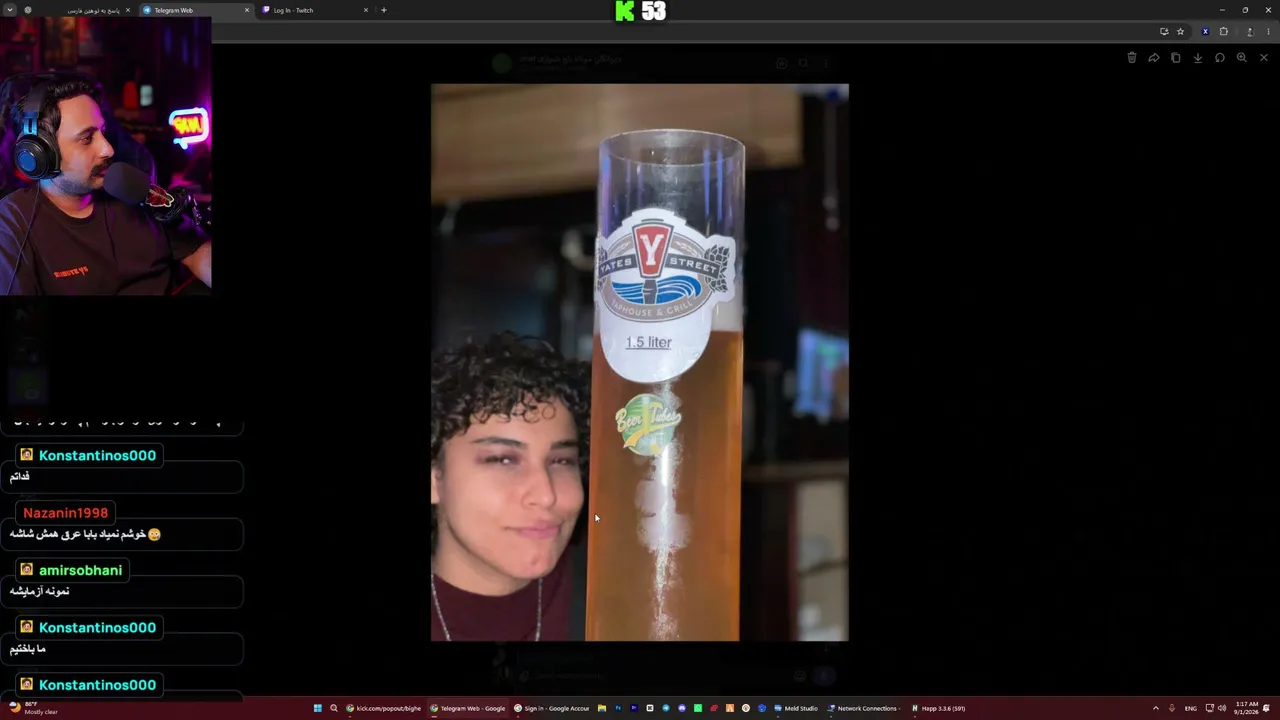Image resolution: width=1280 pixels, height=720 pixels.
Task: Copy the image with the copy icon
Action: pos(1176,58)
